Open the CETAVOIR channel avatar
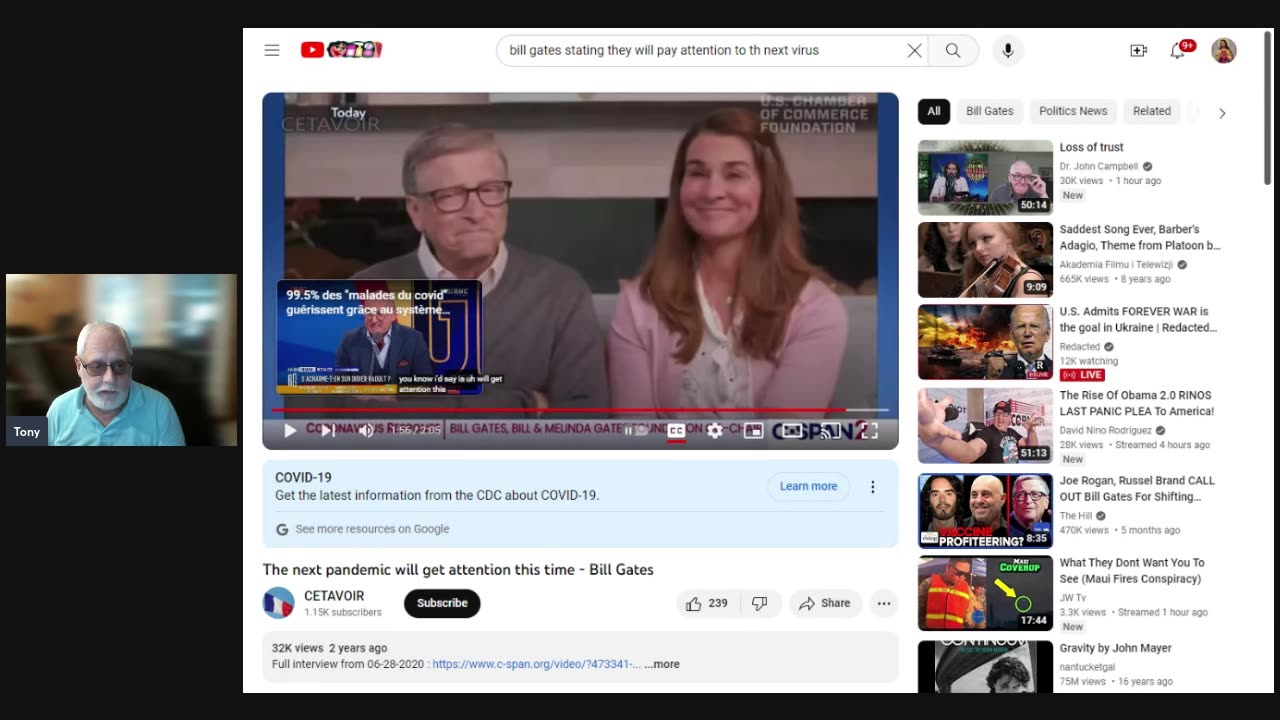Screen dimensions: 1280x720 pos(279,603)
